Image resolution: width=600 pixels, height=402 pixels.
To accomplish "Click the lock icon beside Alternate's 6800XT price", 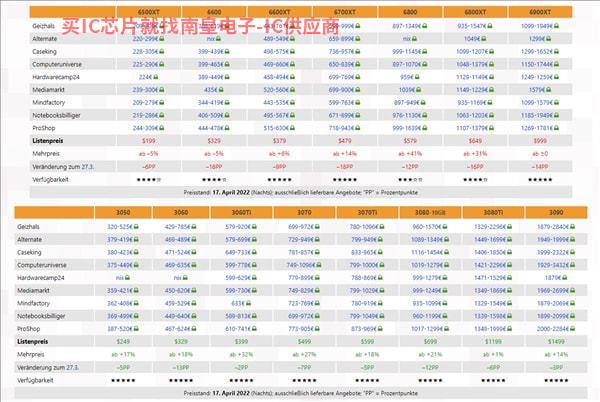I will click(x=484, y=39).
